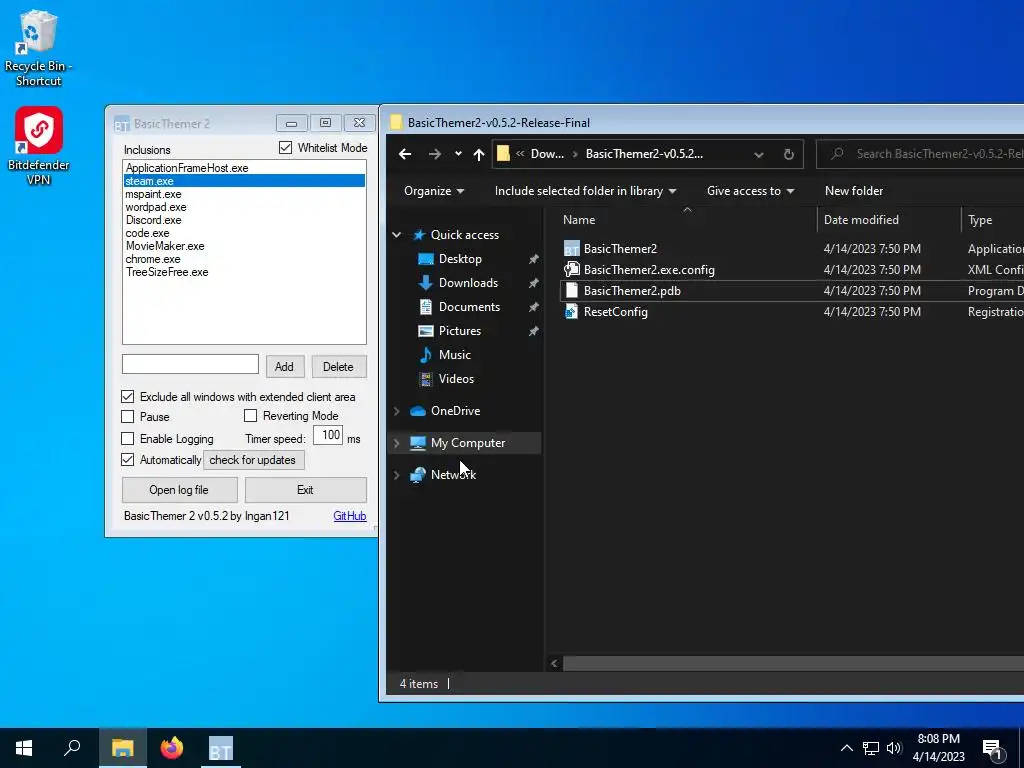The height and width of the screenshot is (768, 1024).
Task: Toggle Exclude all windows with extended client area
Action: 128,396
